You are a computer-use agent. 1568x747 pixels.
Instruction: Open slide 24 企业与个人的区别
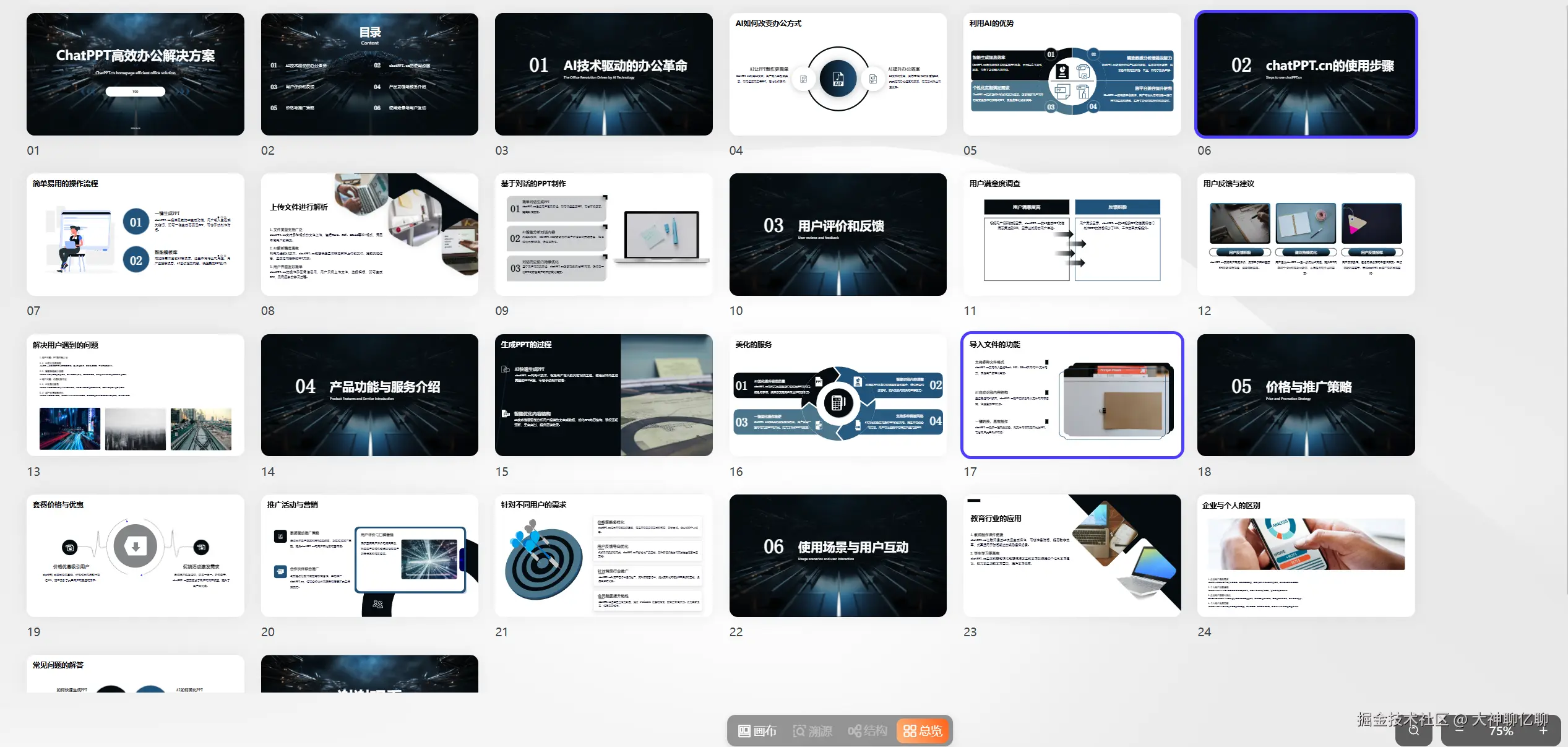[x=1306, y=555]
